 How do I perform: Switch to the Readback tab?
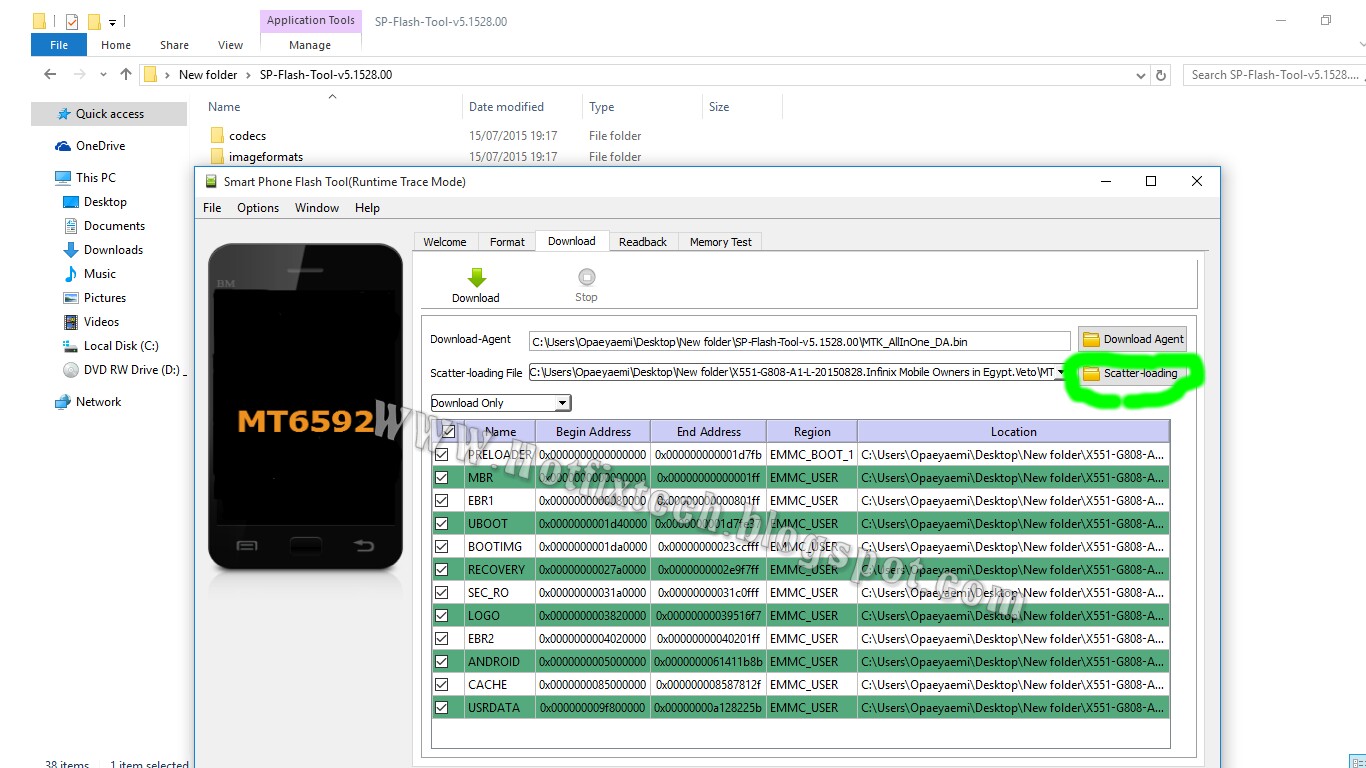click(643, 242)
